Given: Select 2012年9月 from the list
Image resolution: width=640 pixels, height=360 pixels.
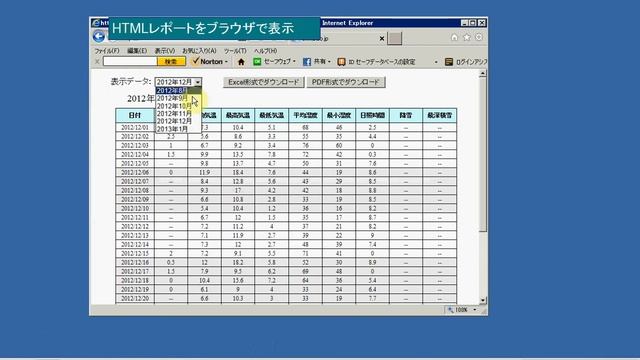Looking at the screenshot, I should [178, 98].
